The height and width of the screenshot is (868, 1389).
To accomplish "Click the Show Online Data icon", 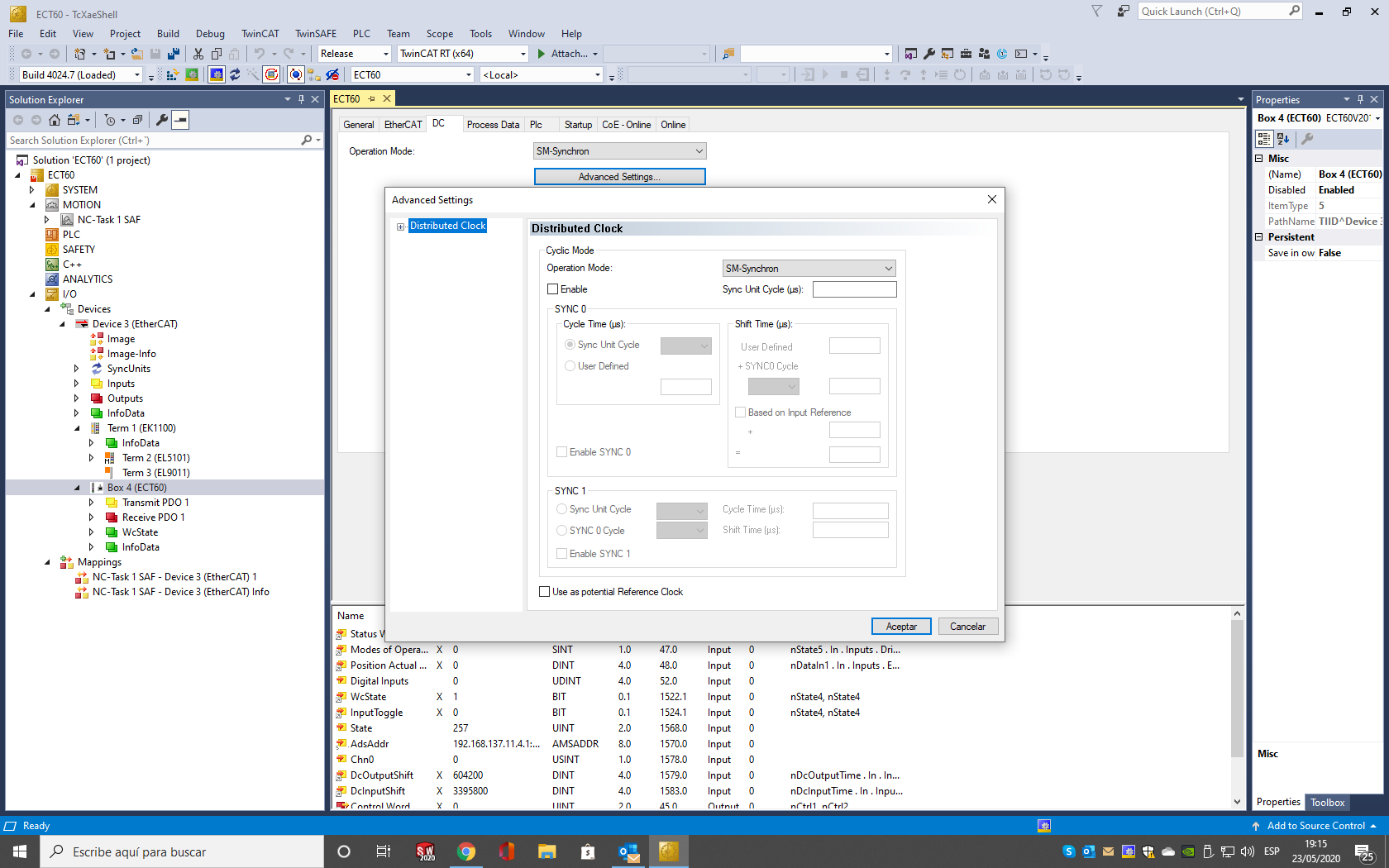I will 296,75.
